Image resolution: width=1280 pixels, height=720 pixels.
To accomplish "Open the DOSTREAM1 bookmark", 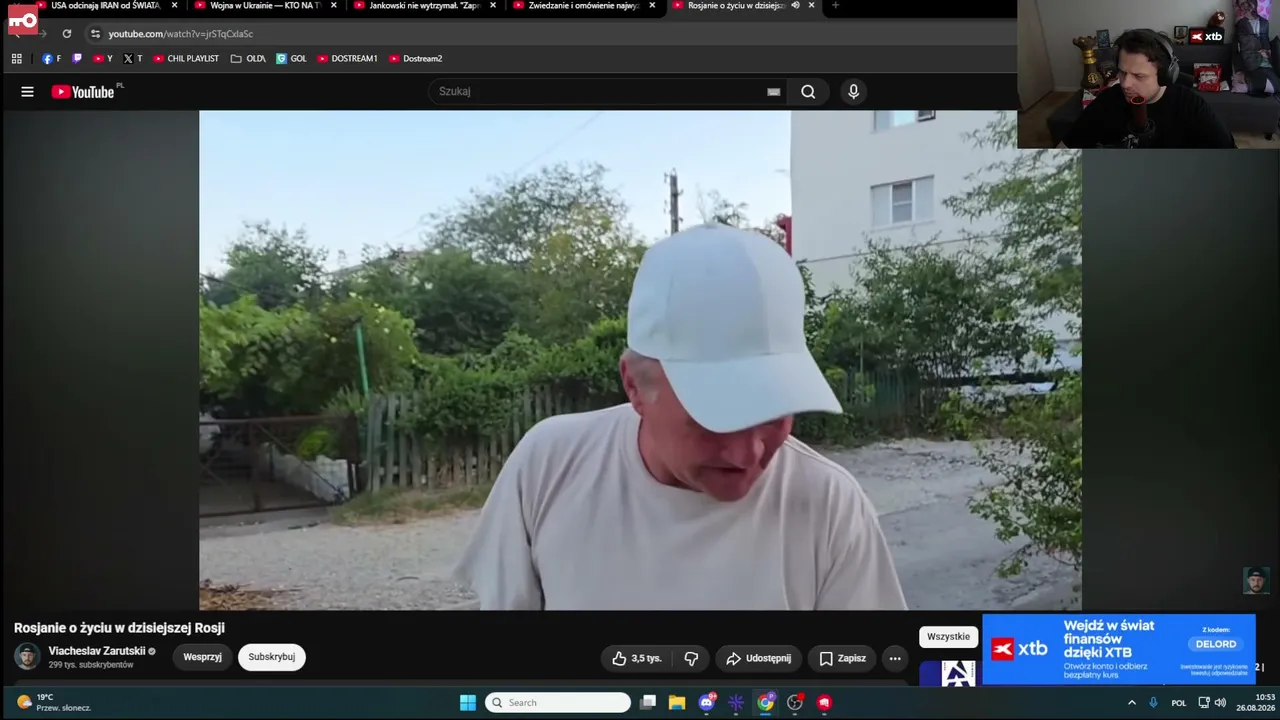I will click(x=347, y=59).
